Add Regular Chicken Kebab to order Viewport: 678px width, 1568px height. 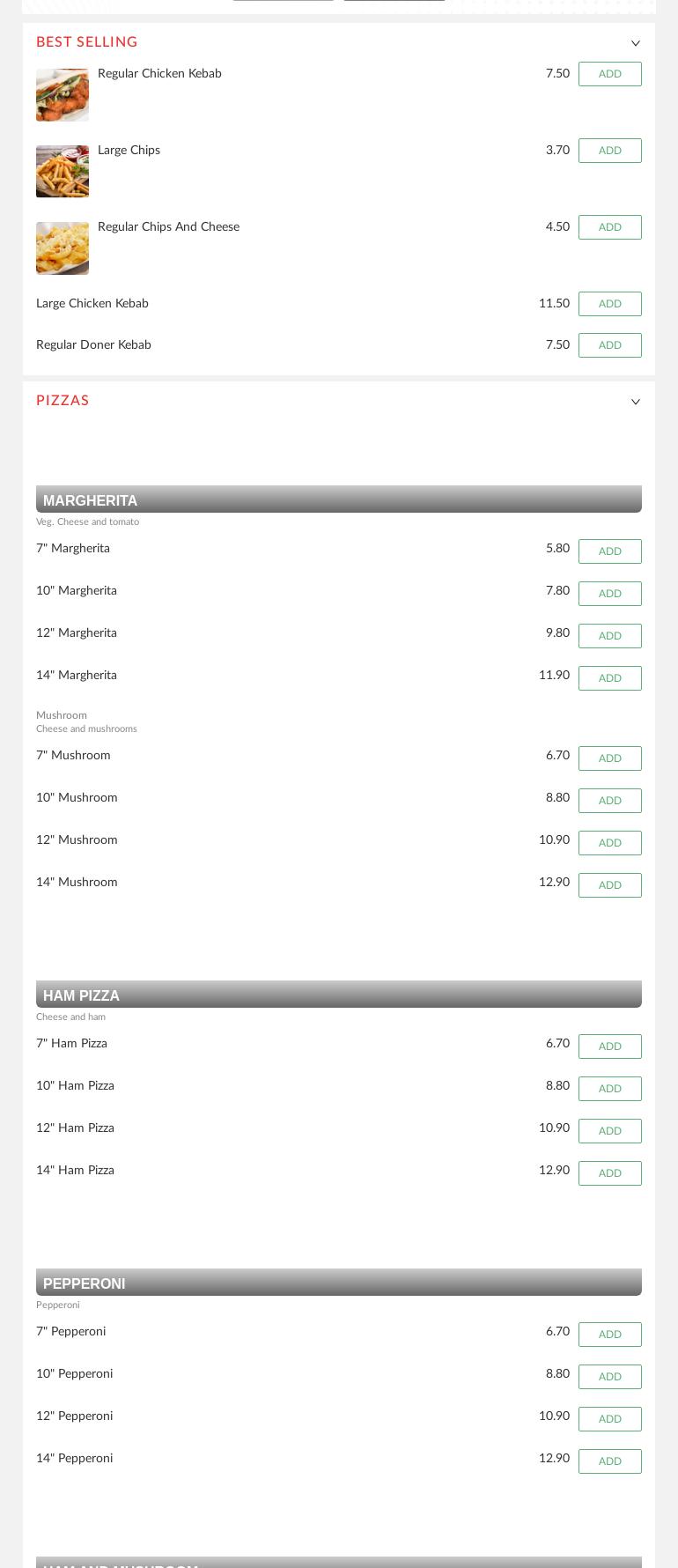pos(610,74)
